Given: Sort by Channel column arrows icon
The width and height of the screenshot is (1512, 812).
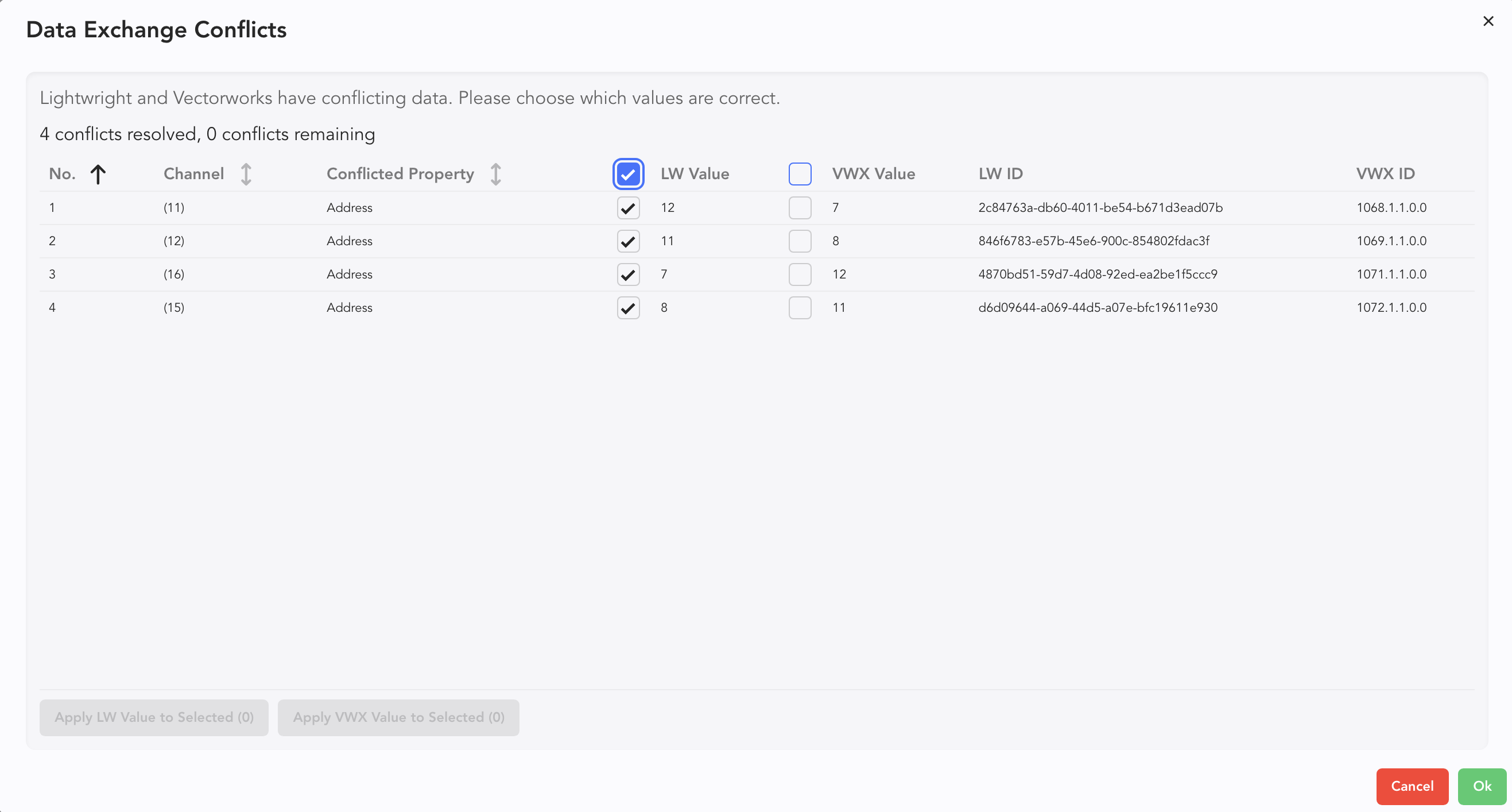Looking at the screenshot, I should coord(246,174).
